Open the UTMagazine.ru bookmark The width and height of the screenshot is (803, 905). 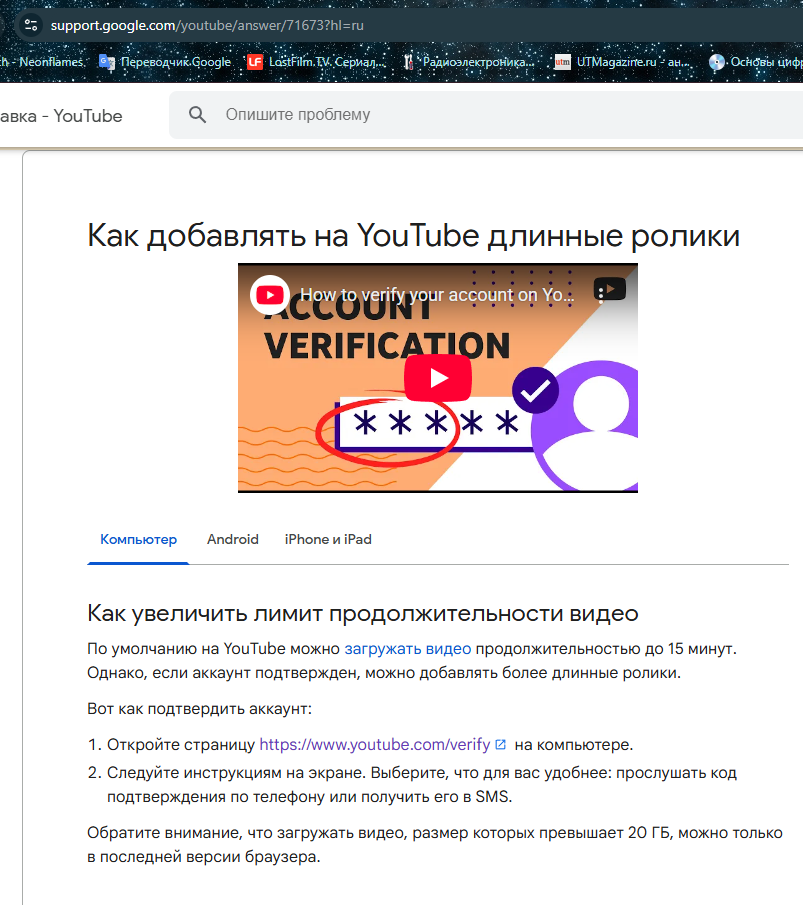622,62
